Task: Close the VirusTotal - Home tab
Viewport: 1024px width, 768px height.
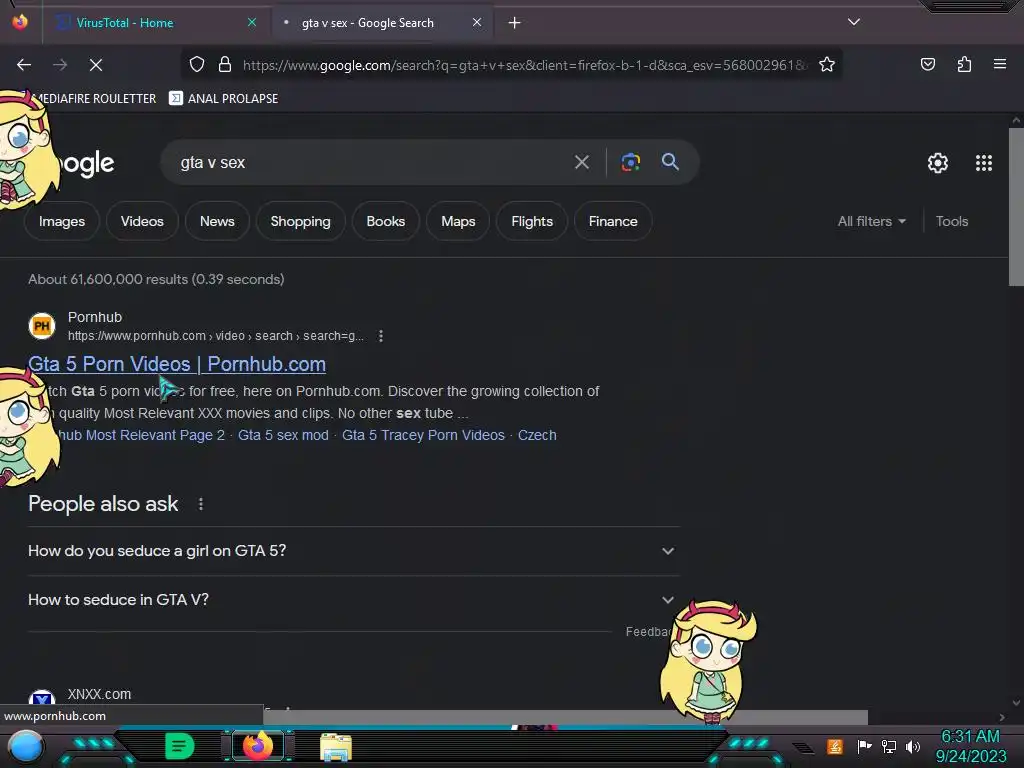Action: coord(252,22)
